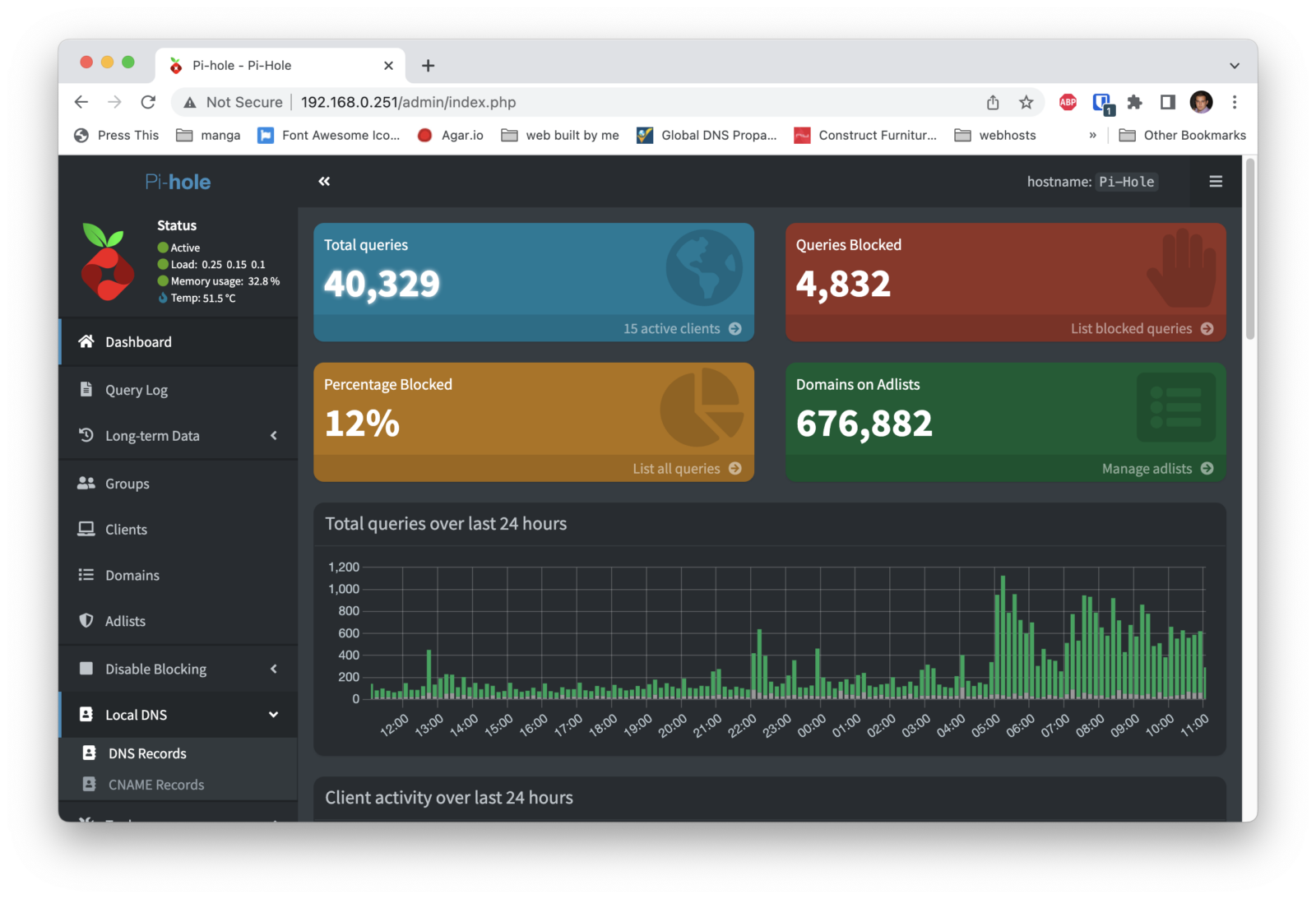
Task: Expand the Long-term Data submenu
Action: 152,436
